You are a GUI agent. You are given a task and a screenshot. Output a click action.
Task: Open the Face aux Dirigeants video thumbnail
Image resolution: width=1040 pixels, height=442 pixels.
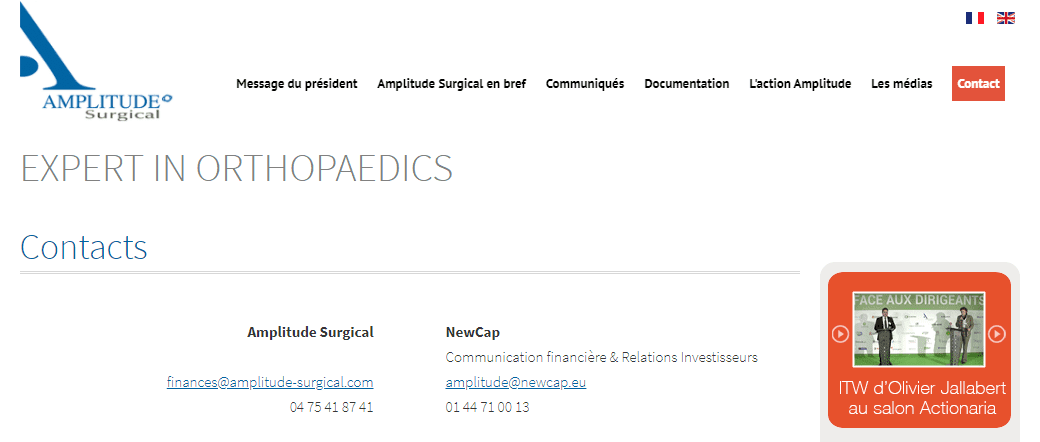coord(919,329)
